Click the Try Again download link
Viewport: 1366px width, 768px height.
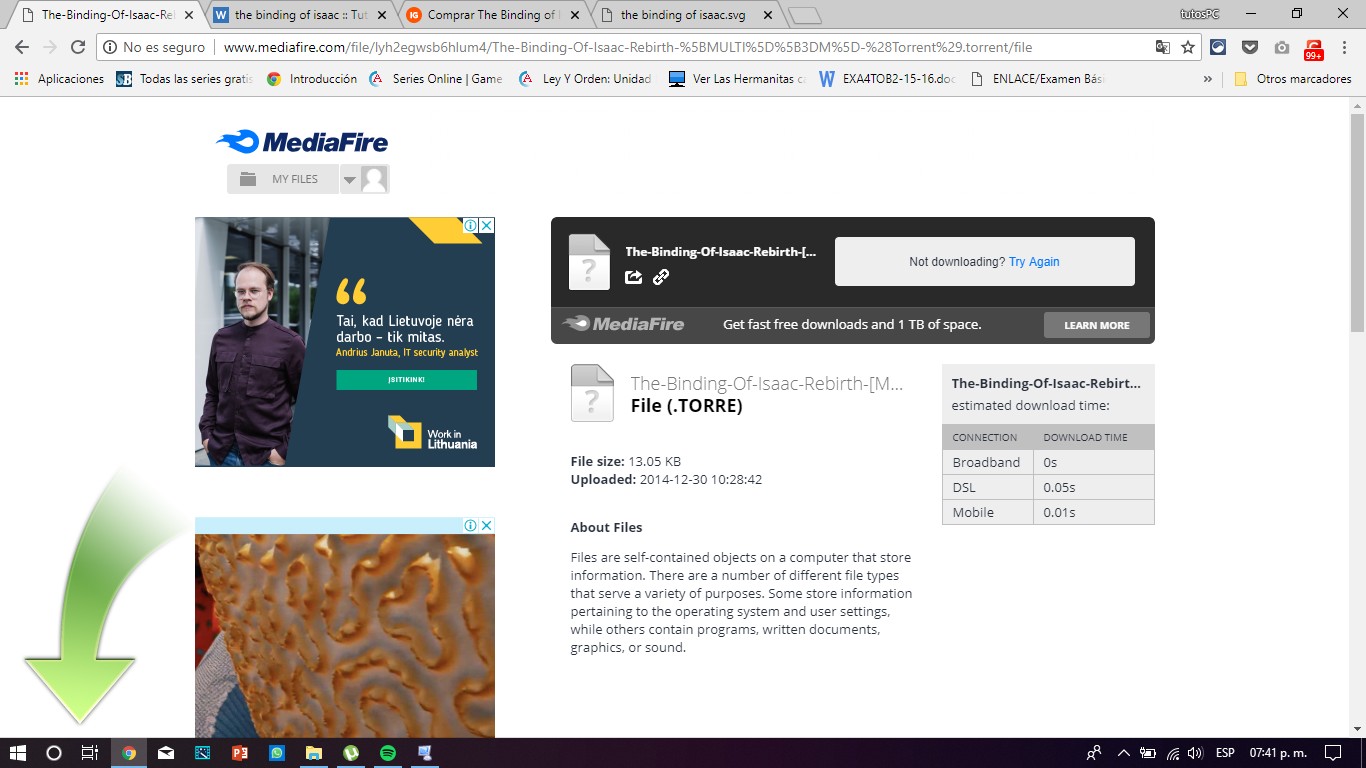click(x=1034, y=262)
